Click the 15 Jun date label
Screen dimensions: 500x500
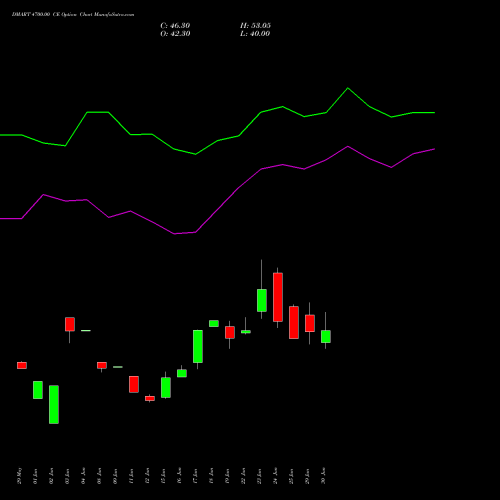point(163,476)
